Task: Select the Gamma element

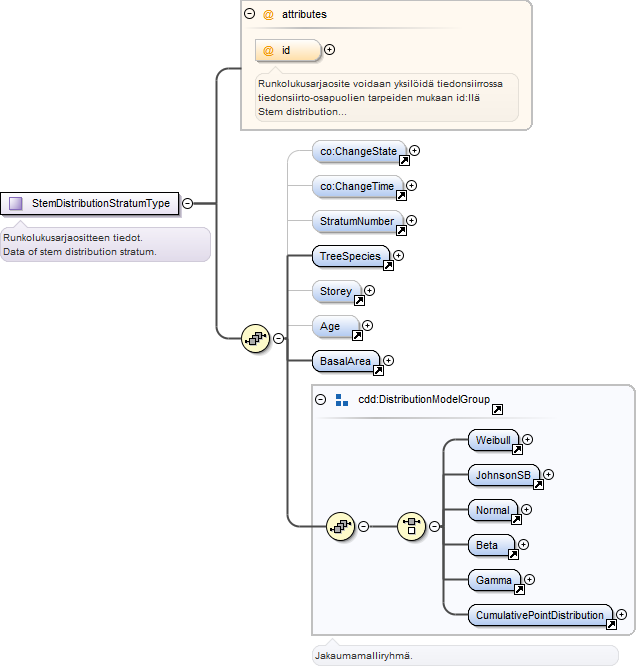Action: click(494, 580)
